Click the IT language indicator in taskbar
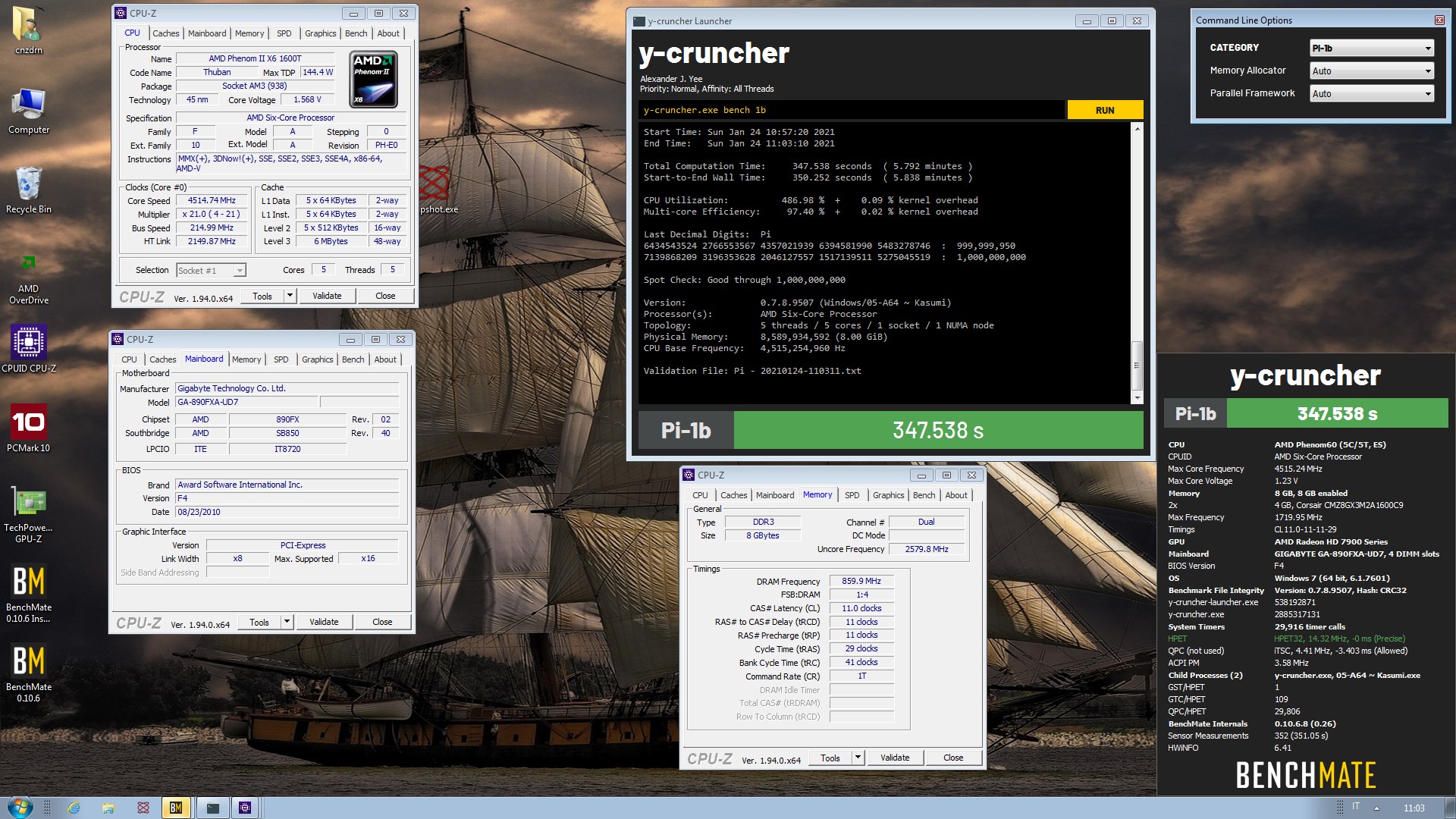This screenshot has width=1456, height=819. [1355, 807]
